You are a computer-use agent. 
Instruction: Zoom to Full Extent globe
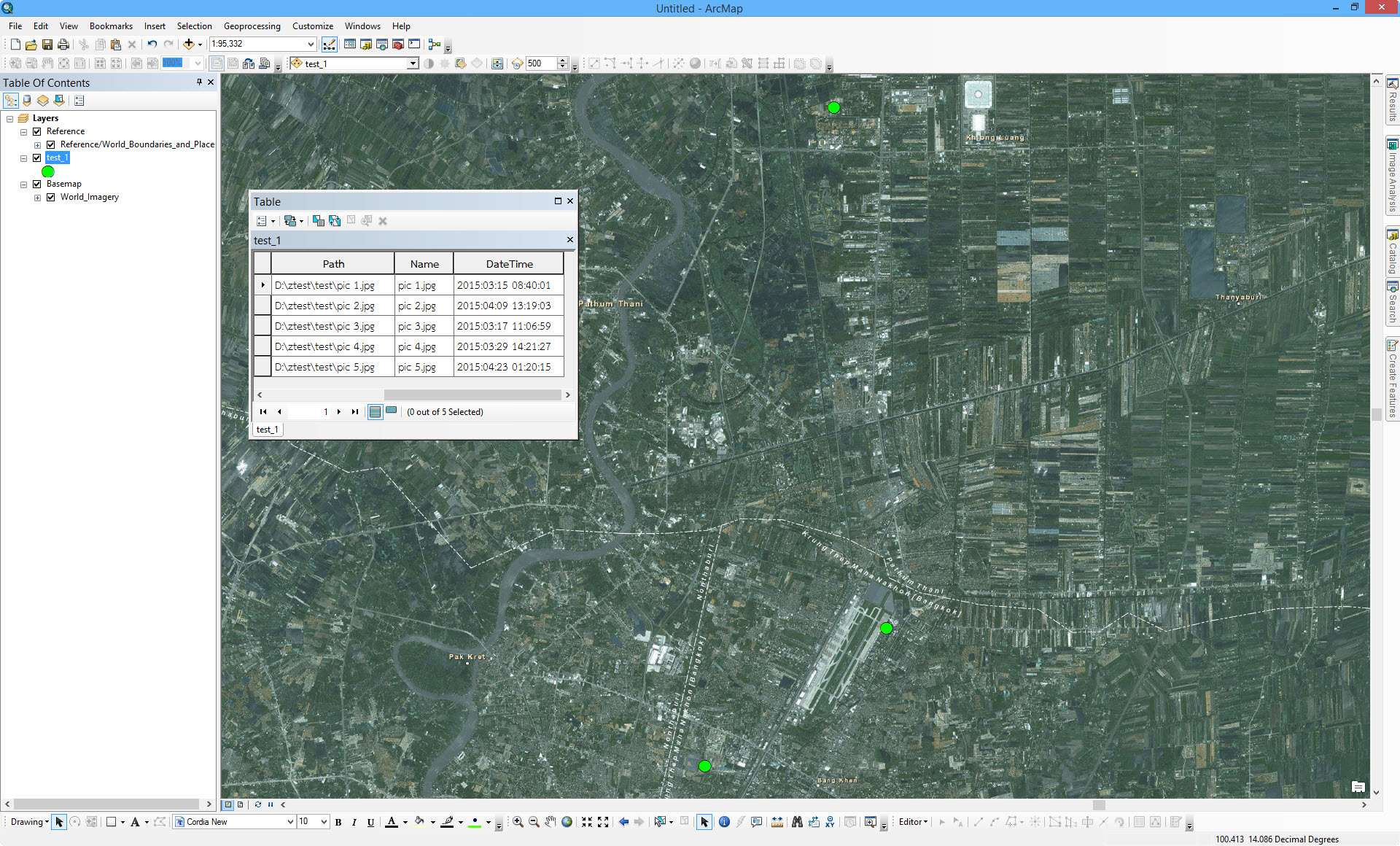coord(567,822)
